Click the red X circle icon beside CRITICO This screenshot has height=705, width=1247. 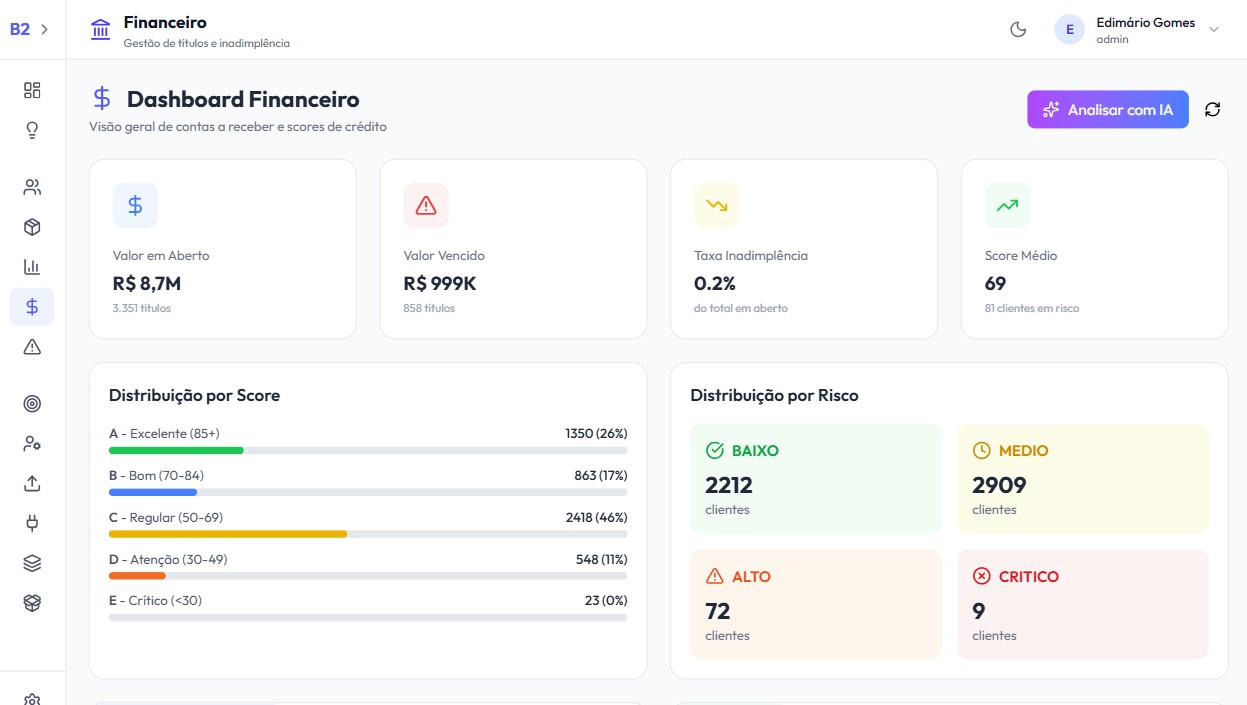(x=981, y=577)
